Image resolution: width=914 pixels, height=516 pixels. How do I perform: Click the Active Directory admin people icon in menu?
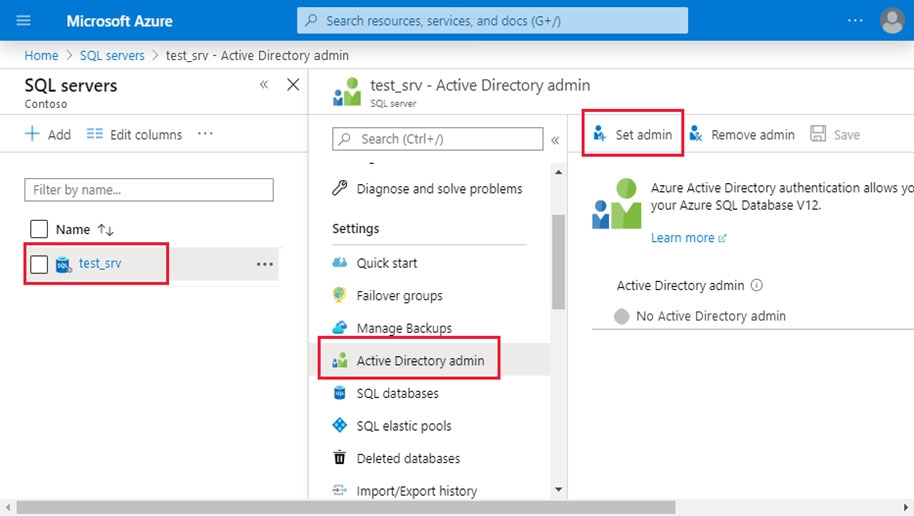tap(340, 360)
